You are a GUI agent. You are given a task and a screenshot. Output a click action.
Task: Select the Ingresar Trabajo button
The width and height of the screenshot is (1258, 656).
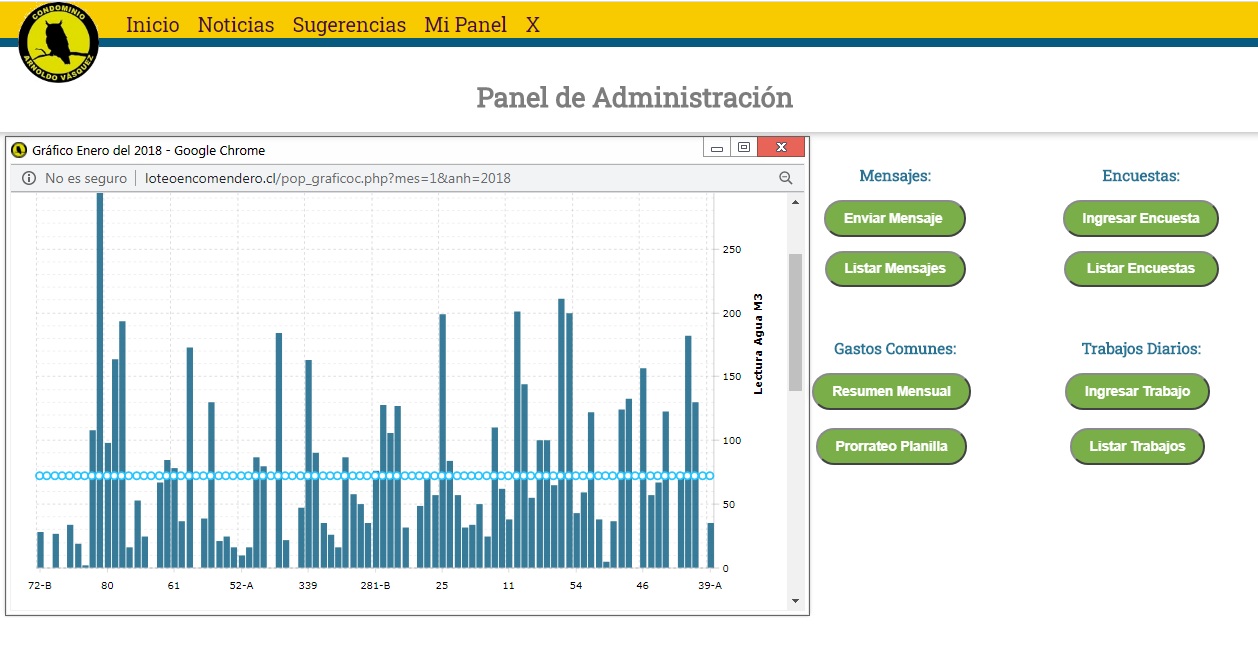[x=1137, y=391]
